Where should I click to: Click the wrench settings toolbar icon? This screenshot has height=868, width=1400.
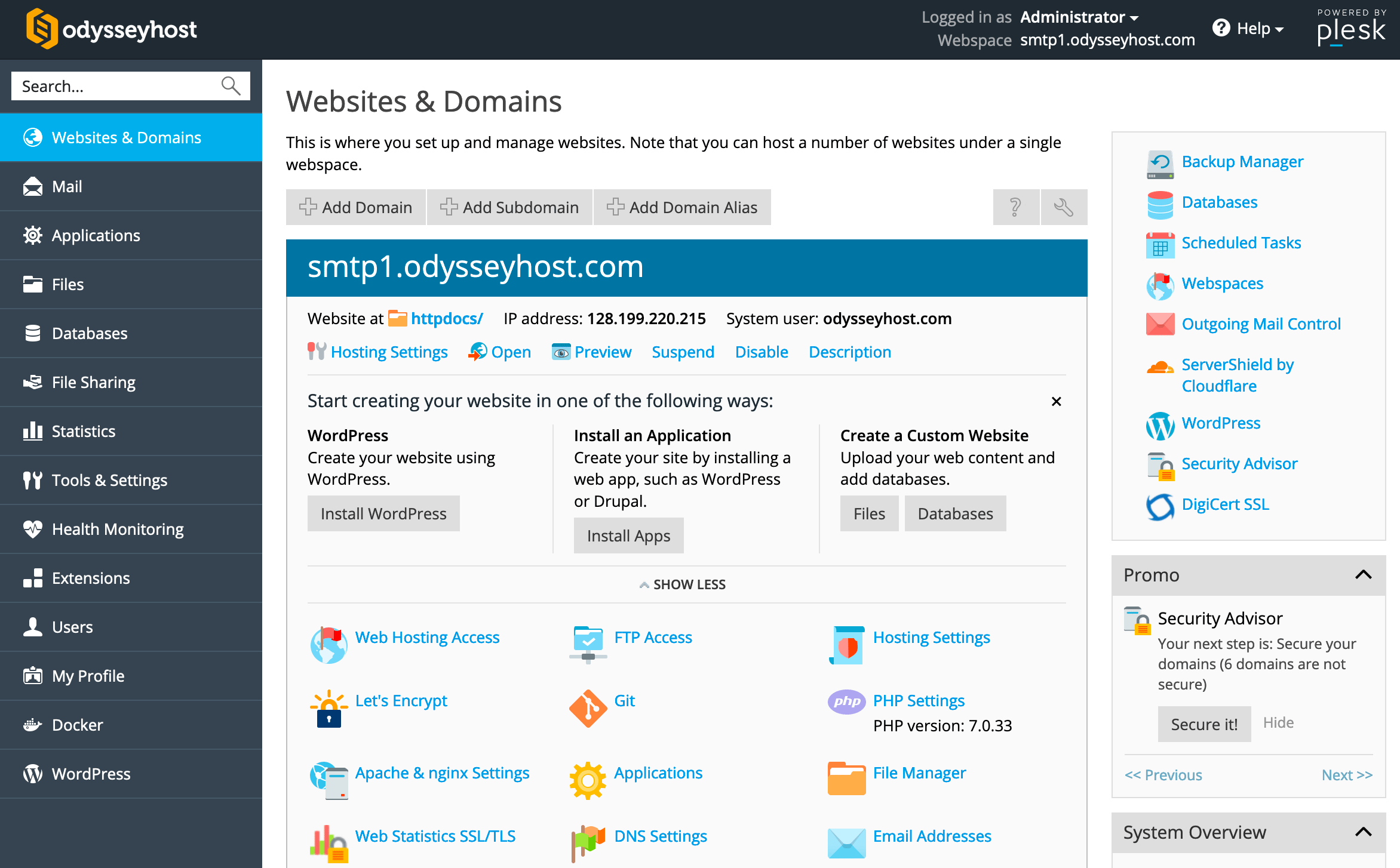(1064, 207)
